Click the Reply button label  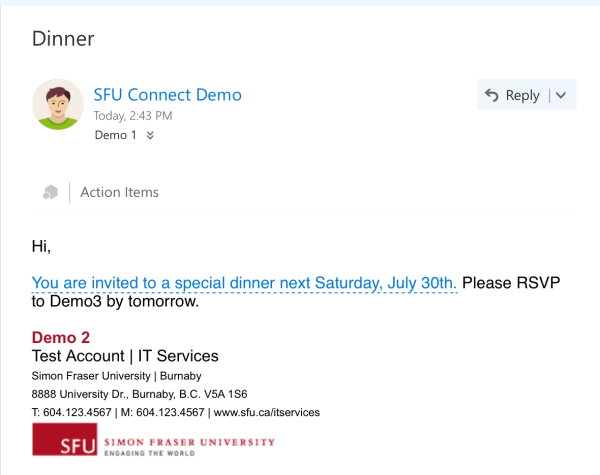click(x=522, y=95)
